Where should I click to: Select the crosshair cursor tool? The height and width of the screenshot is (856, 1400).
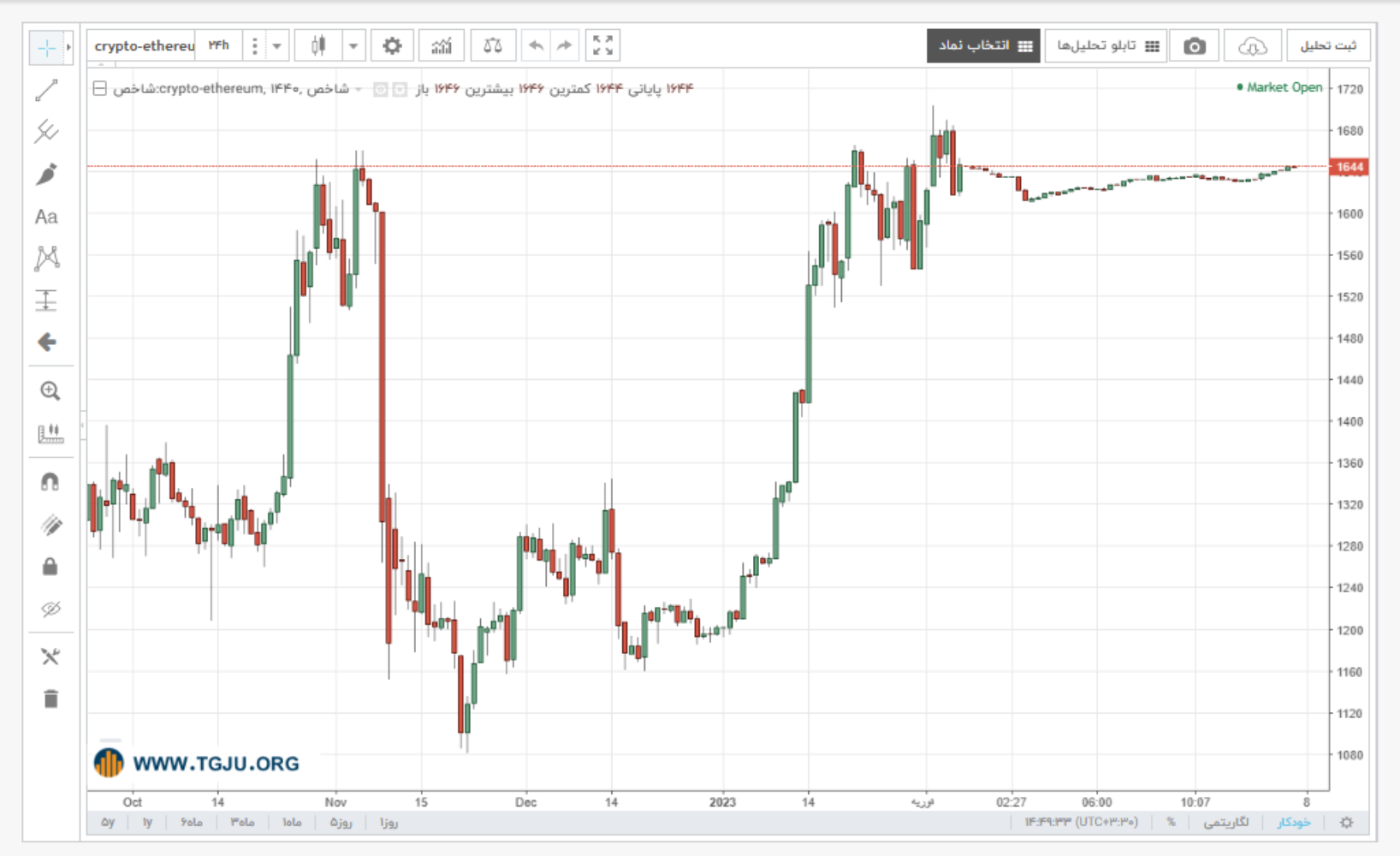click(x=46, y=48)
